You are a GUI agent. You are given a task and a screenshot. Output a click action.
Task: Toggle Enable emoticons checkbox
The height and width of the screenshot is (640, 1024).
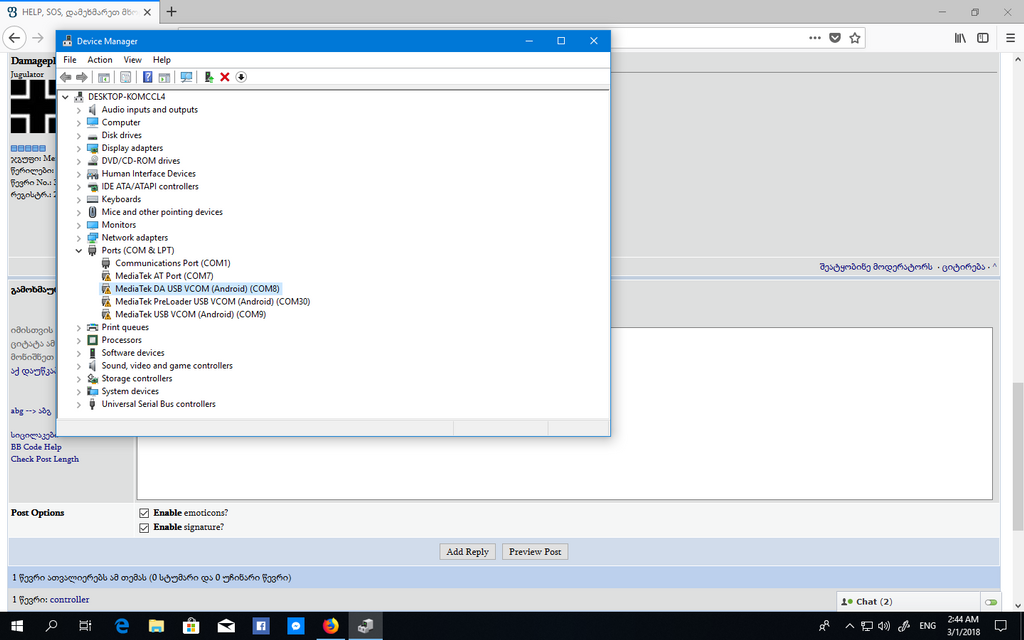pos(144,513)
